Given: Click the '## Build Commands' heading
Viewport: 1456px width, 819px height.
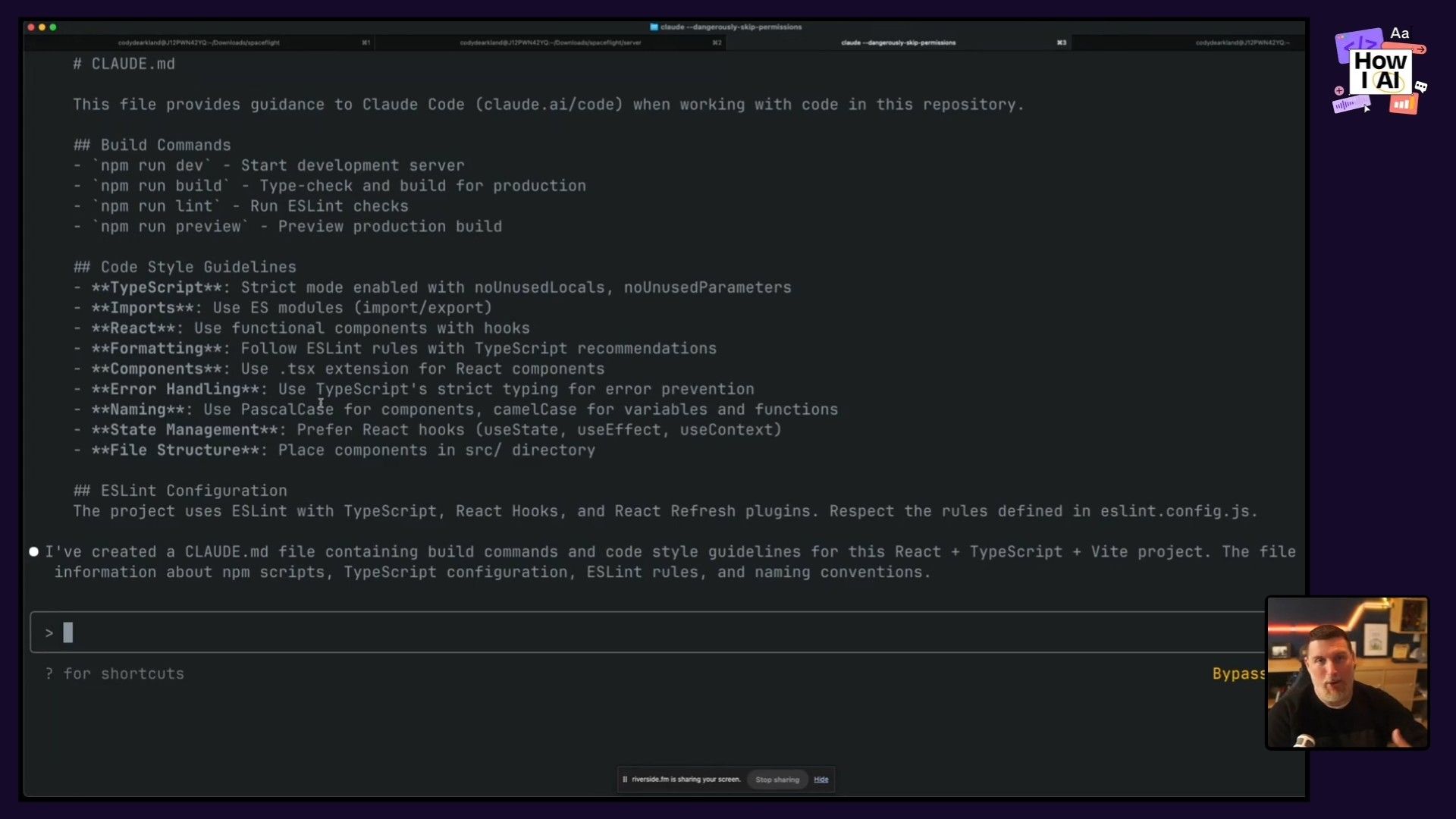Looking at the screenshot, I should [152, 146].
